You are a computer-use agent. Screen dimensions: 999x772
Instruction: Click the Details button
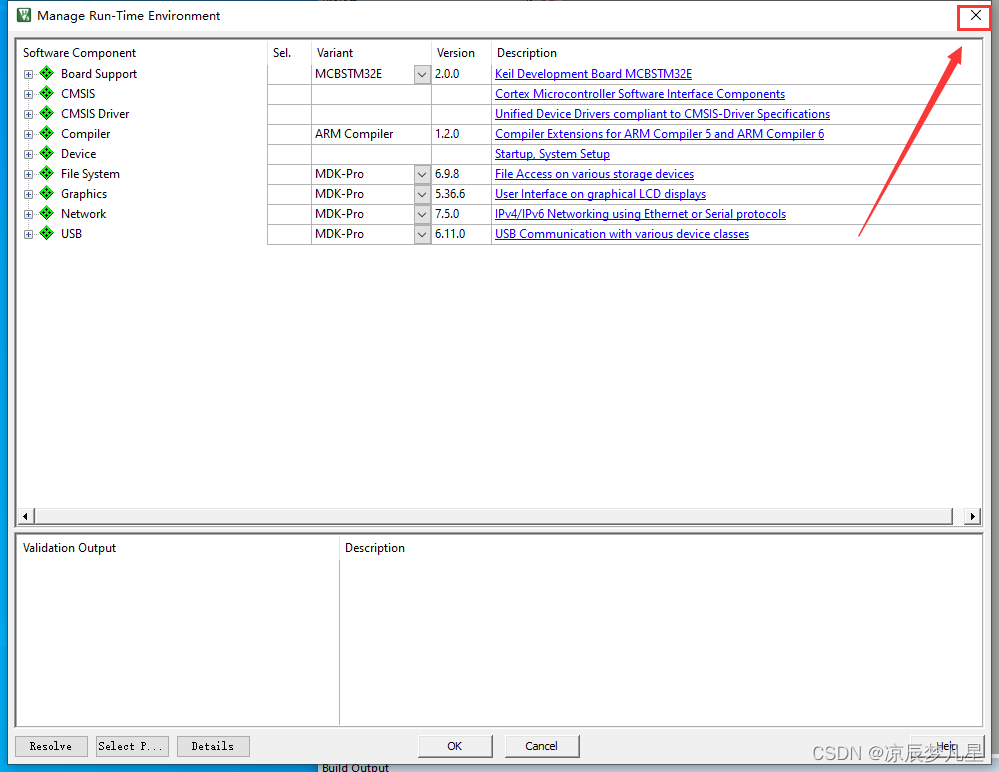213,746
